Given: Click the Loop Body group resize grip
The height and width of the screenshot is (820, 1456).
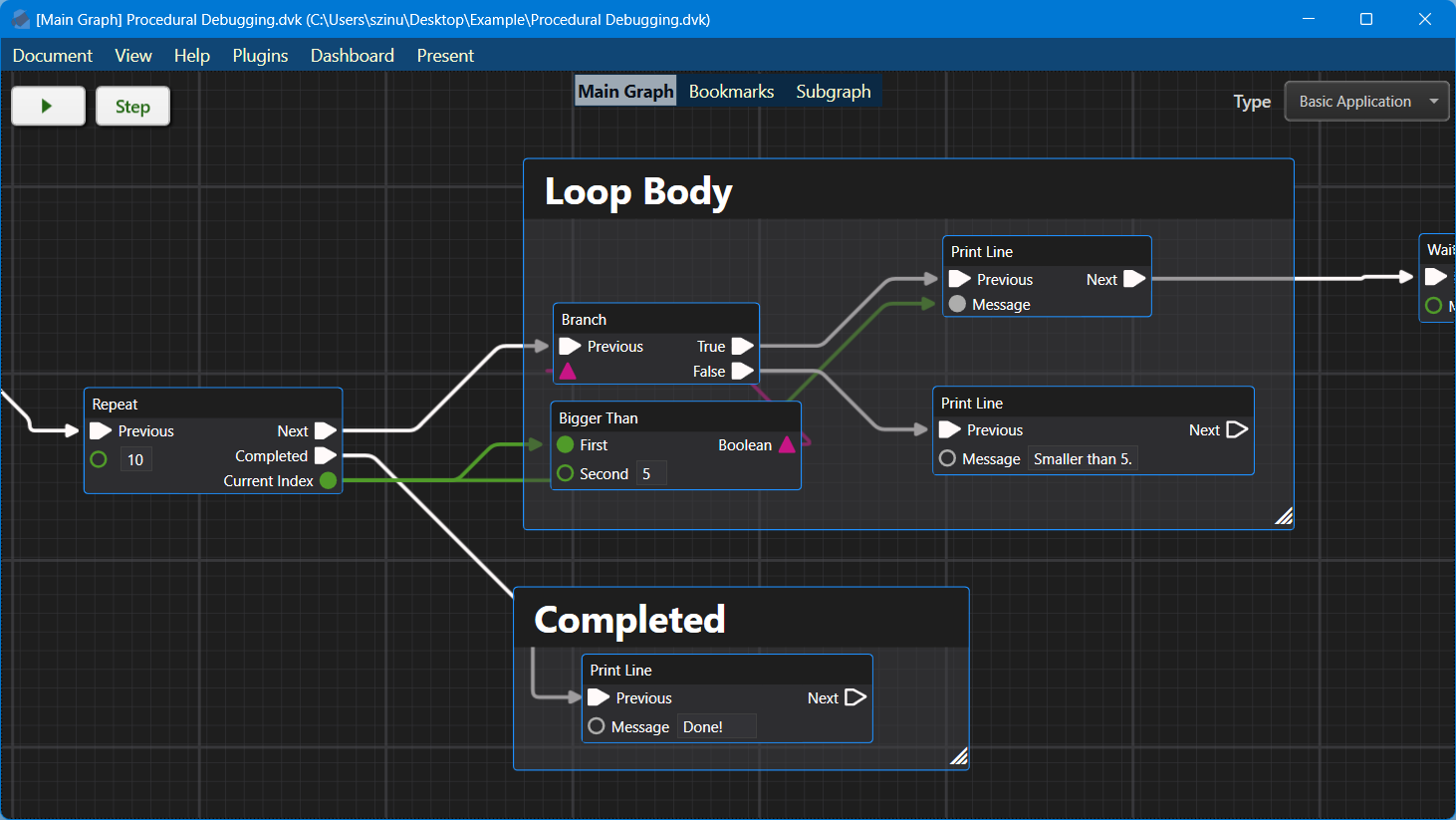Looking at the screenshot, I should pyautogui.click(x=1284, y=515).
